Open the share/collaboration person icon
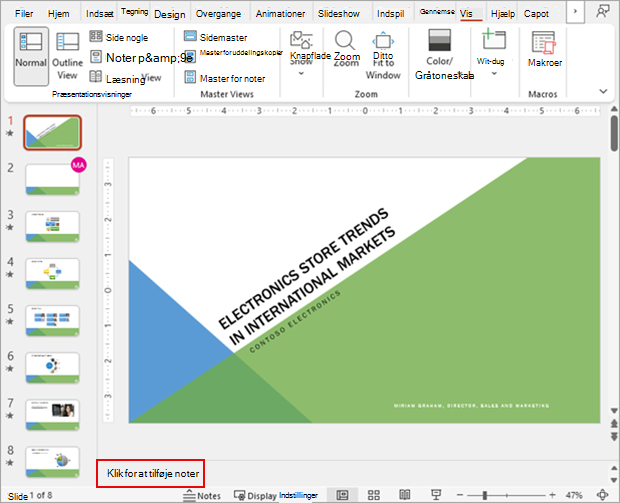The width and height of the screenshot is (620, 503). [602, 12]
